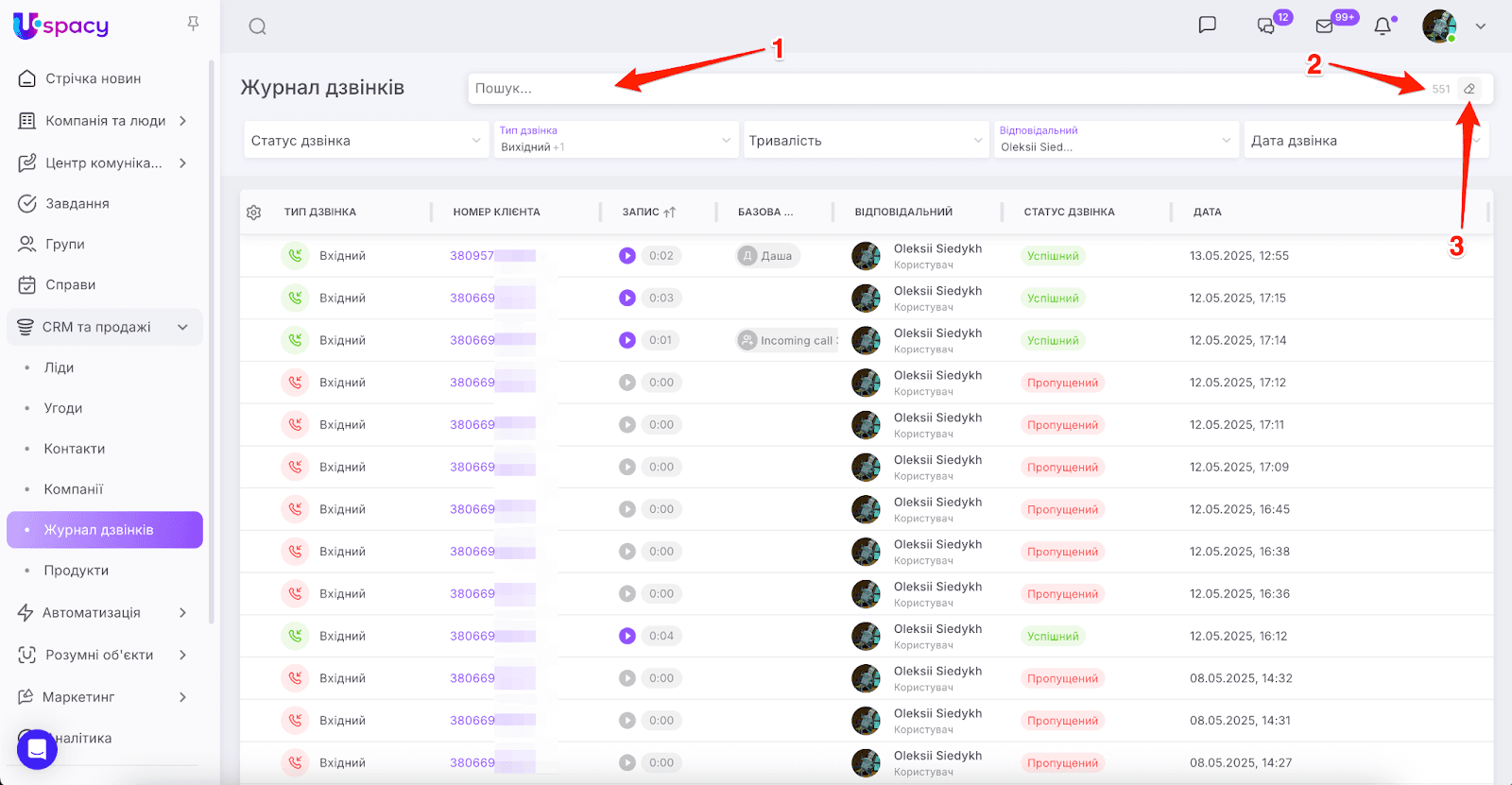Open Контакти in the sidebar
Image resolution: width=1512 pixels, height=785 pixels.
coord(75,449)
